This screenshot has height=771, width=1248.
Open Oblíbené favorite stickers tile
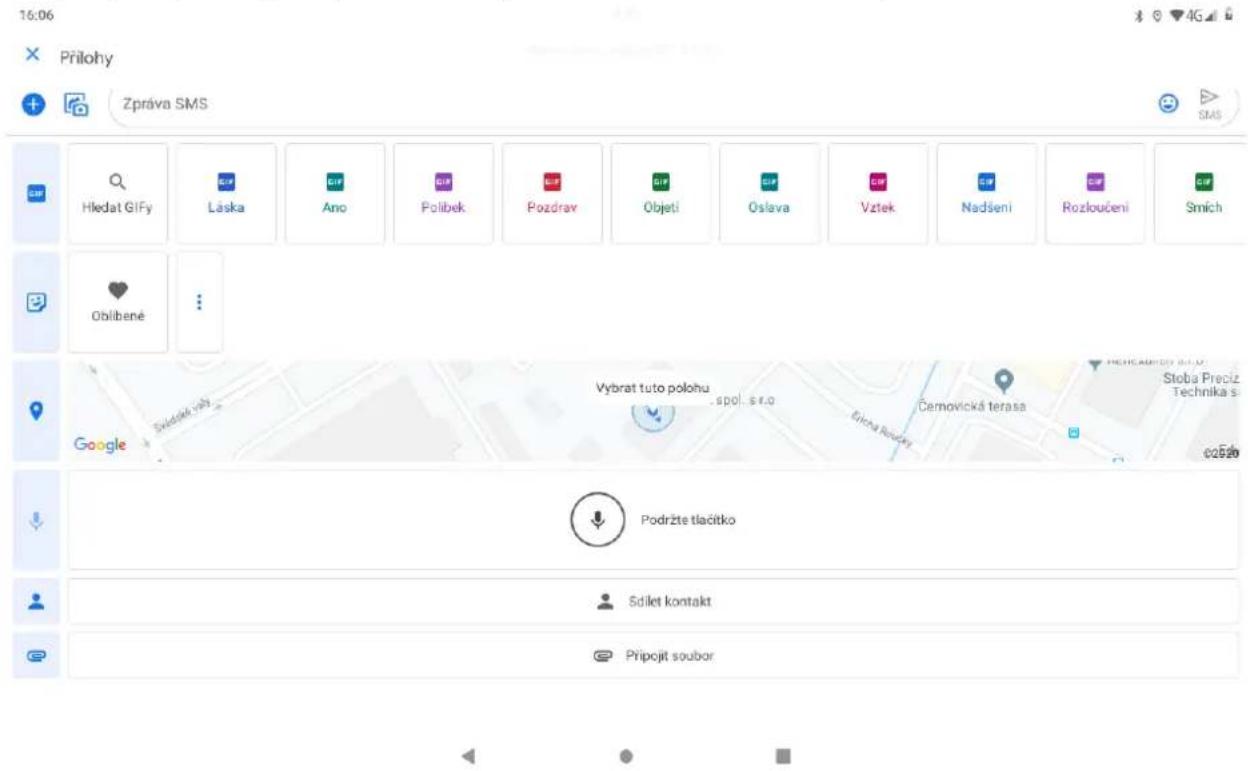coord(117,301)
